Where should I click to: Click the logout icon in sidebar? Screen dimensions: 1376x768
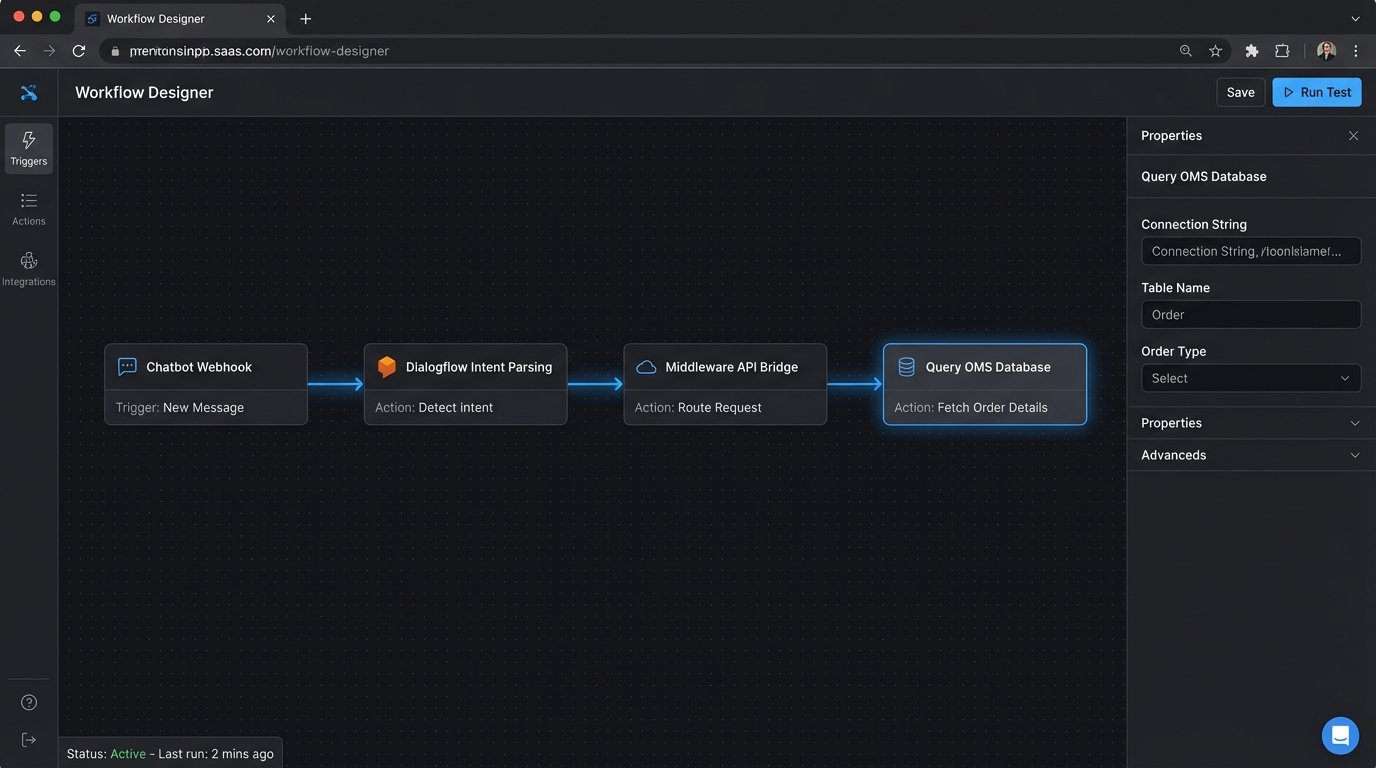[29, 740]
